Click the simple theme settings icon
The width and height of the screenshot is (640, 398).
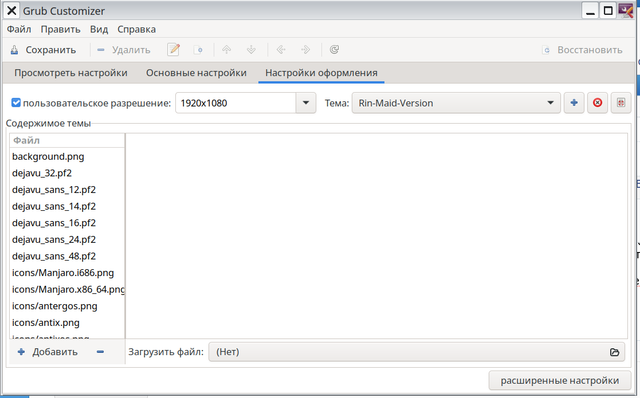621,103
